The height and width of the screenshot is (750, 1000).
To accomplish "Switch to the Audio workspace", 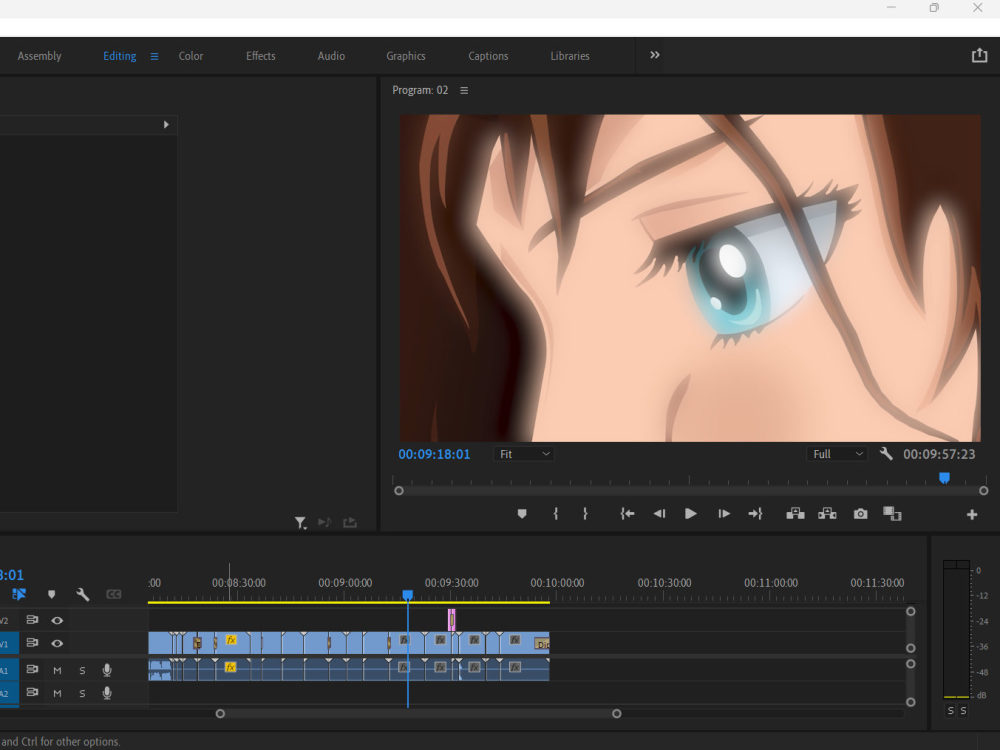I will click(x=331, y=56).
